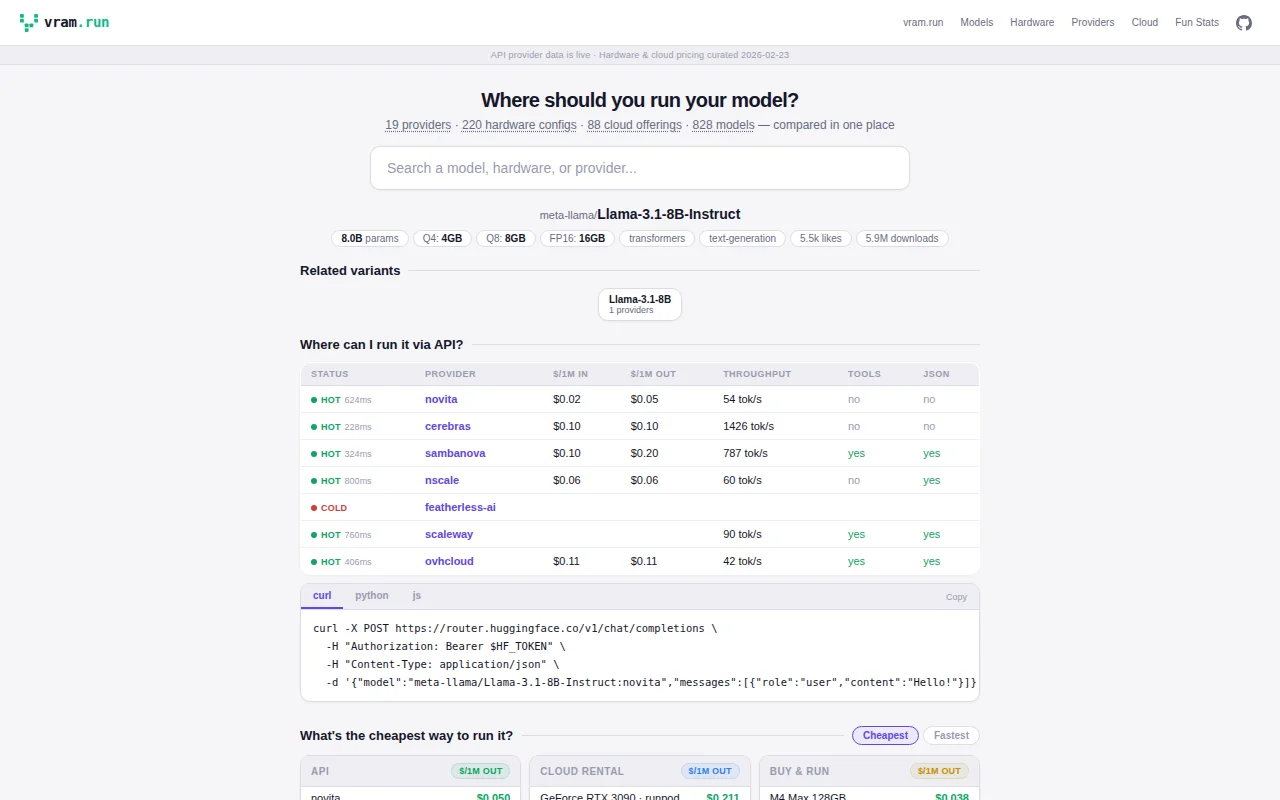The width and height of the screenshot is (1280, 800).
Task: Switch to the curl code tab
Action: coord(322,596)
